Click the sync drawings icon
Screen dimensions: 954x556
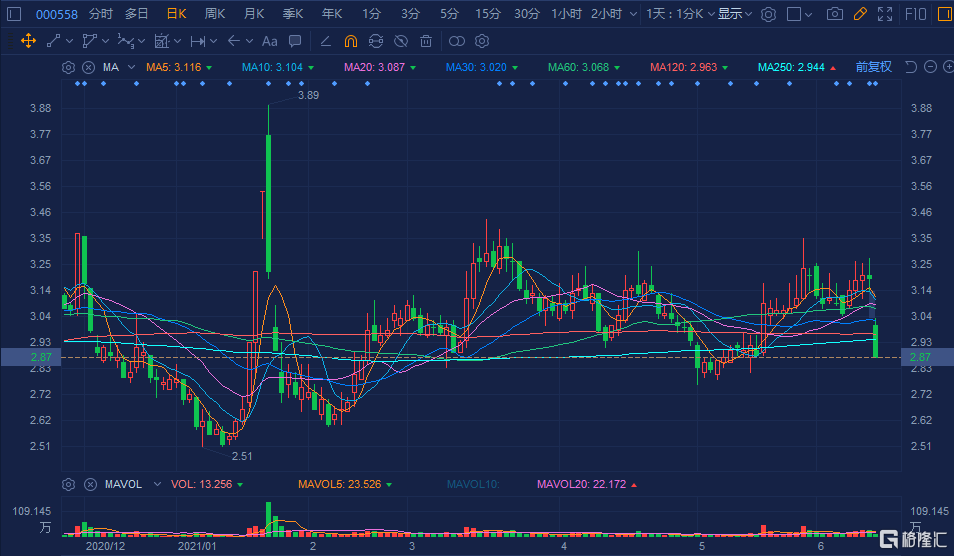coord(376,41)
